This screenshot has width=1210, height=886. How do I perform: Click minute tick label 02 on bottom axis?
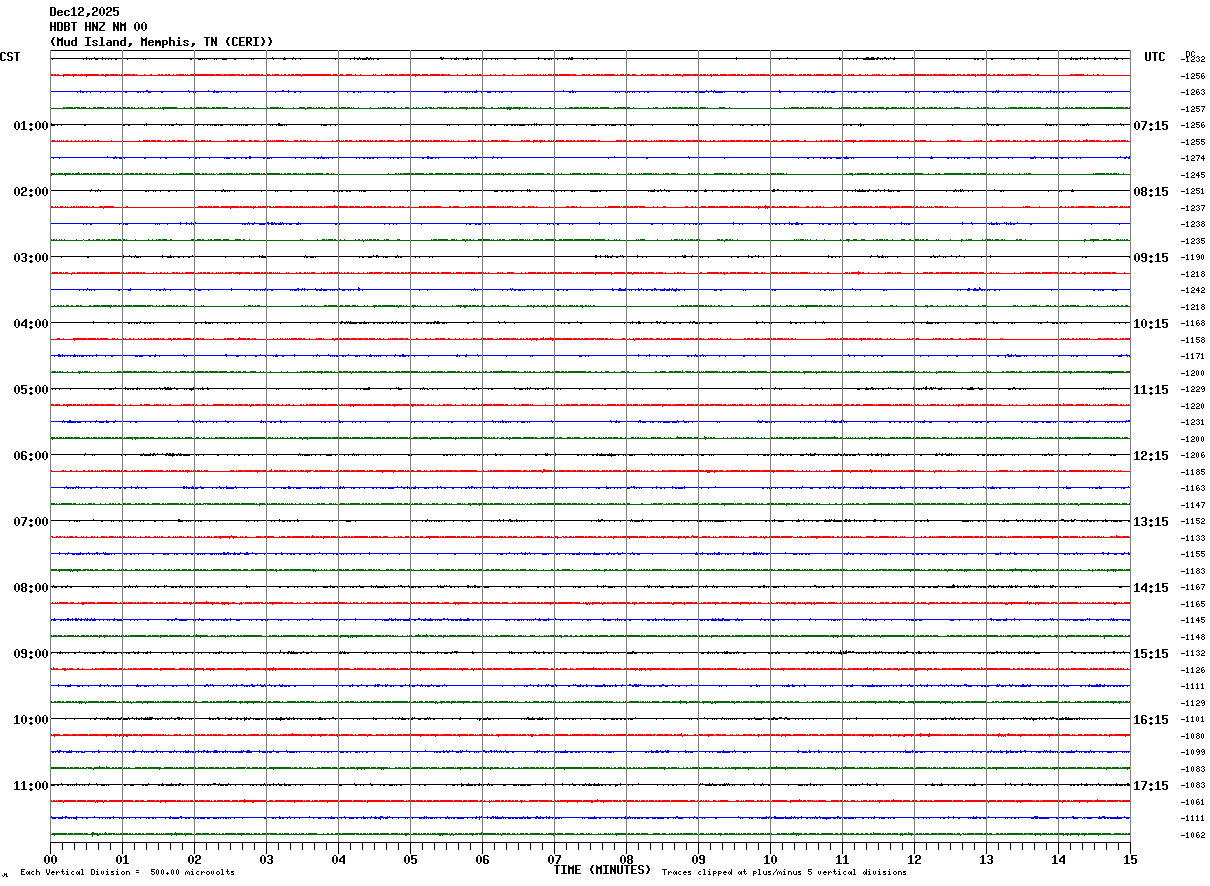coord(194,859)
